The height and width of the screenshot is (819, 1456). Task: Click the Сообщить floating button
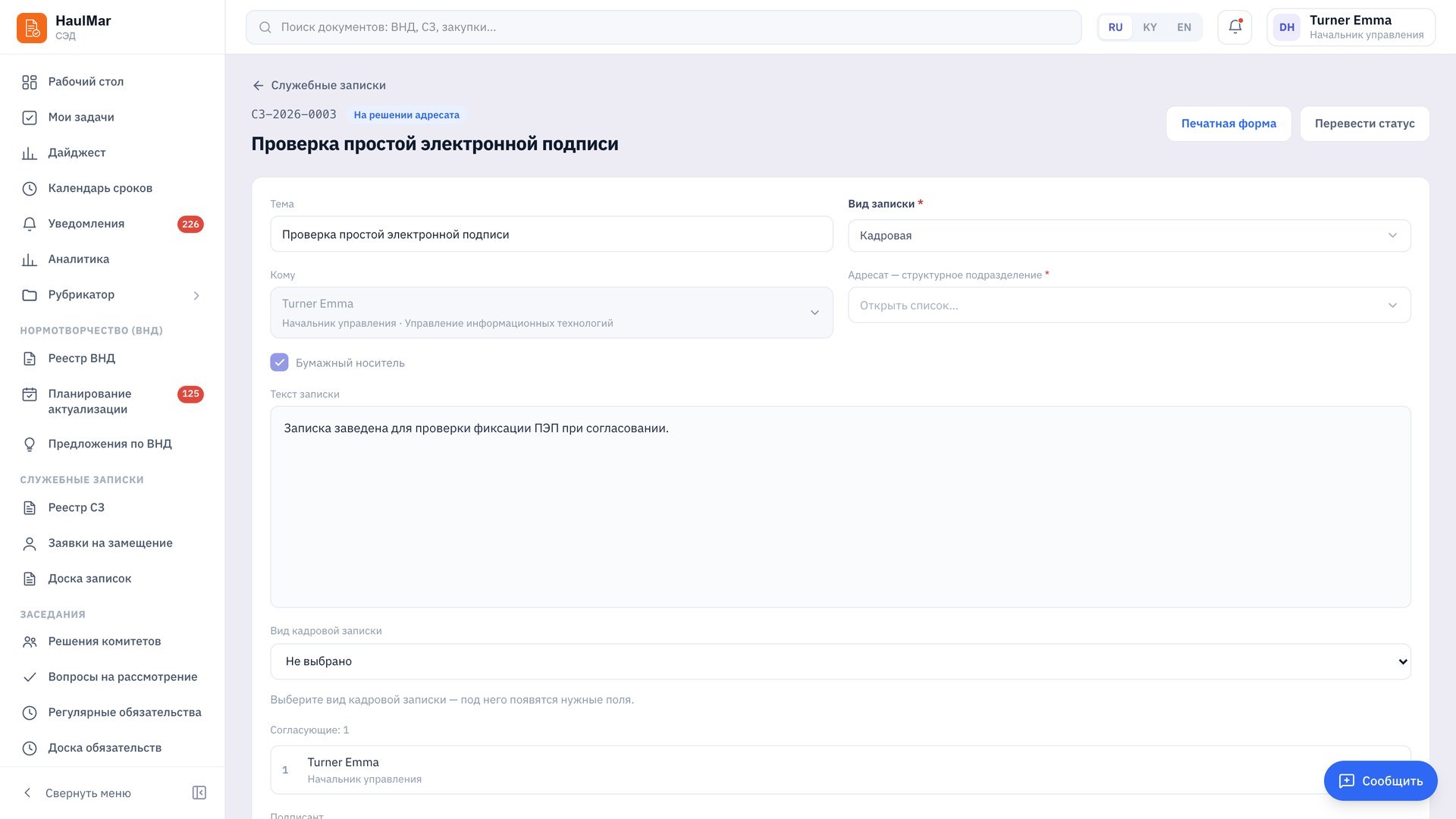pos(1380,781)
